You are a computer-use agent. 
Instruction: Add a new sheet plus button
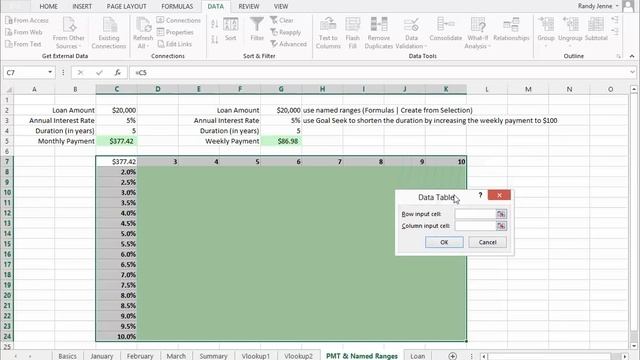tap(452, 356)
